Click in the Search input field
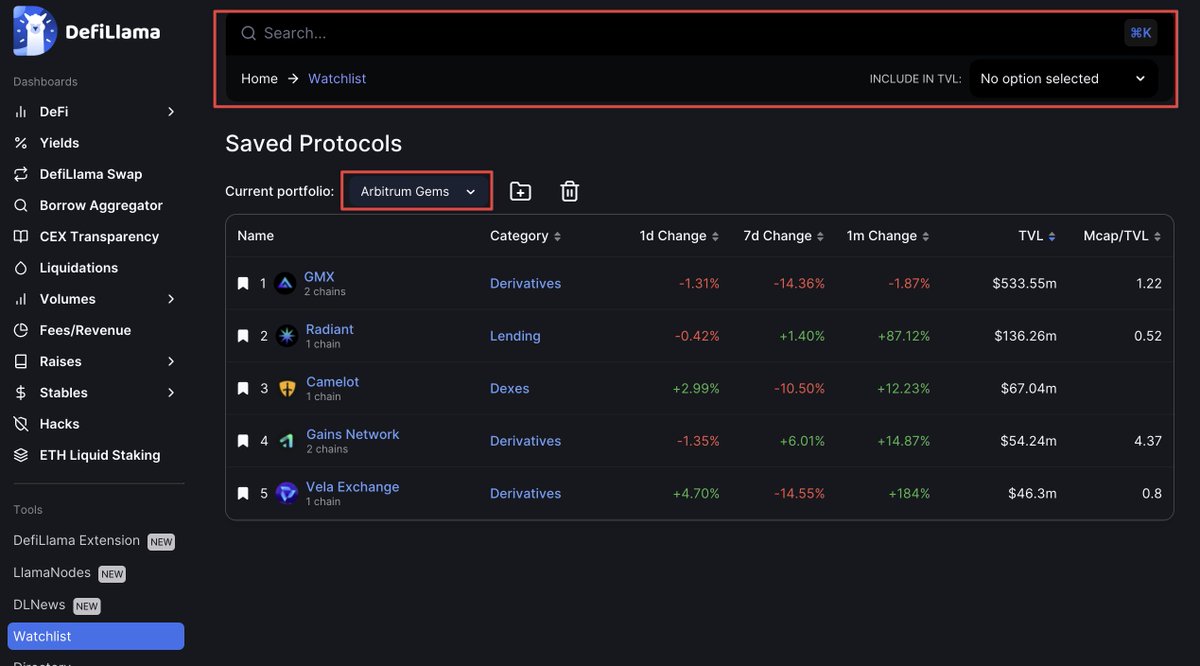 click(x=690, y=33)
